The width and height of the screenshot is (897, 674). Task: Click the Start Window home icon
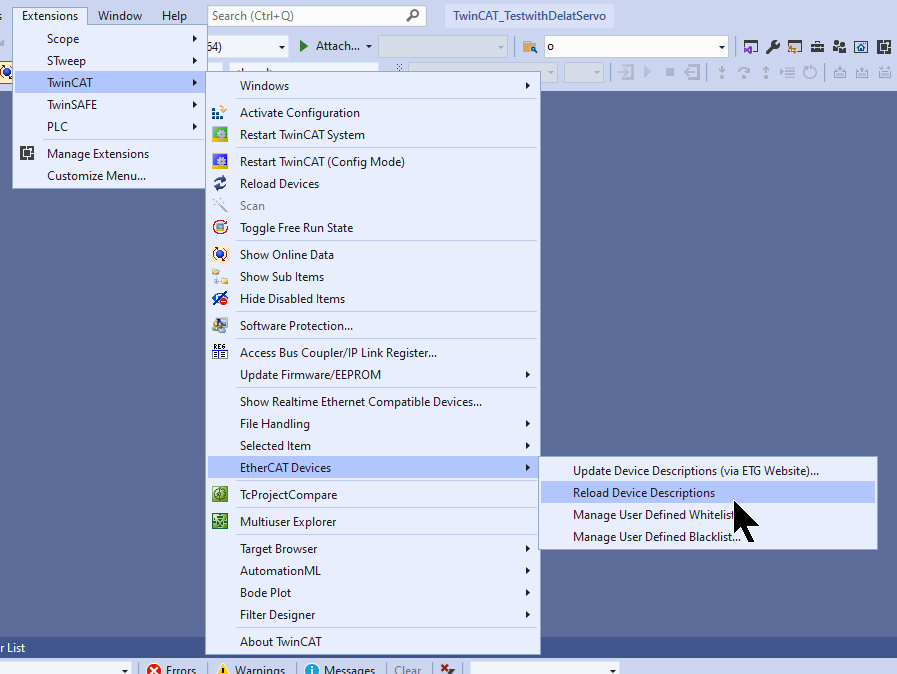861,46
